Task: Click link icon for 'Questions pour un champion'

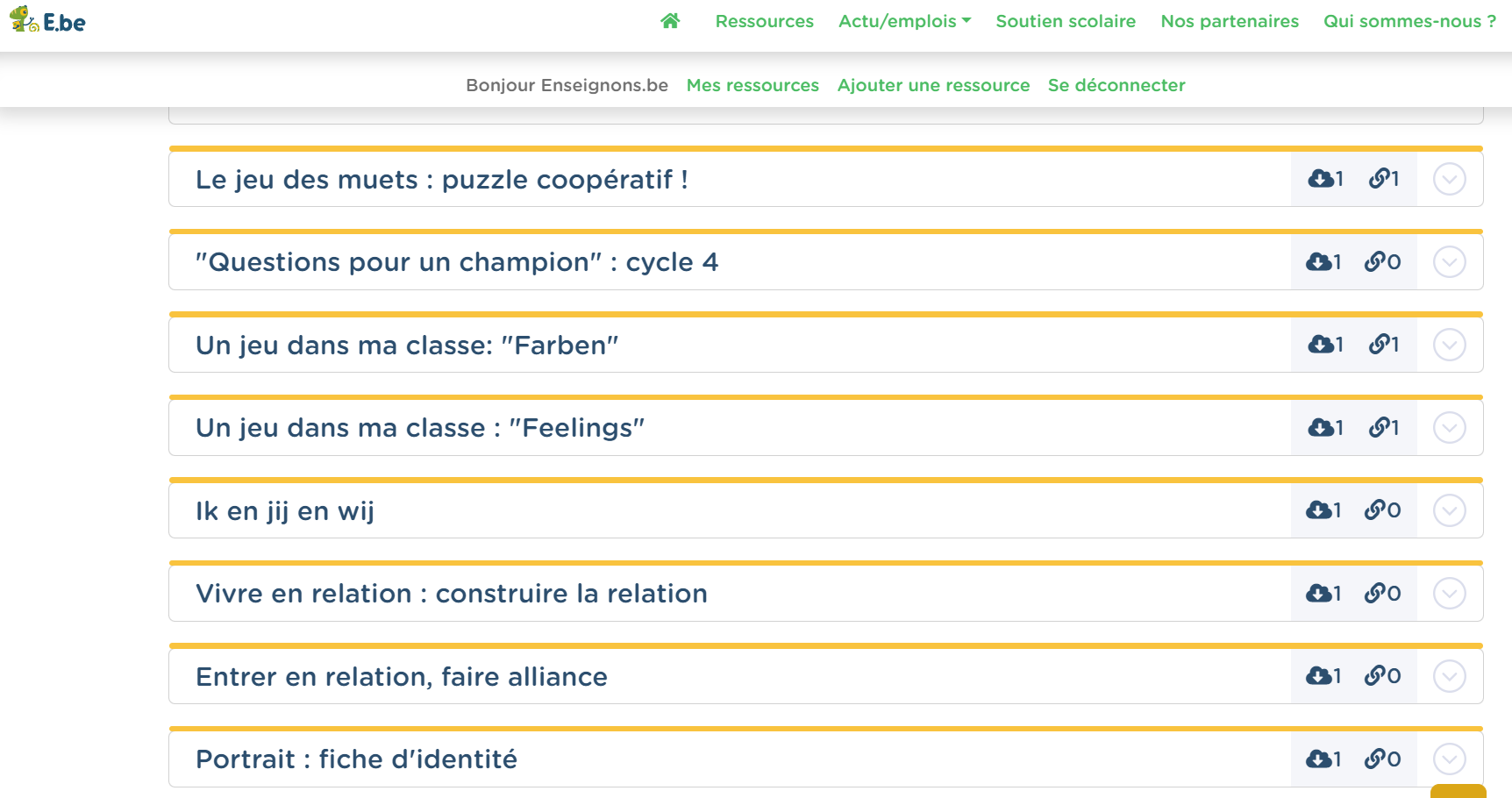Action: tap(1374, 261)
